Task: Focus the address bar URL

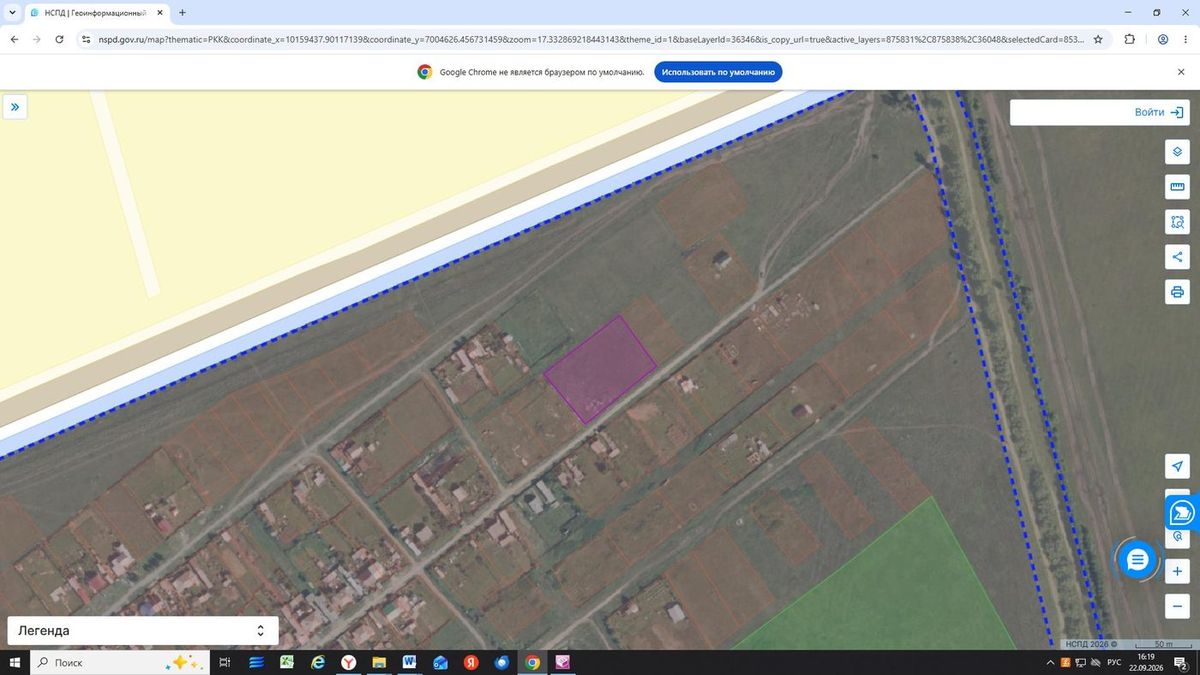Action: [591, 39]
